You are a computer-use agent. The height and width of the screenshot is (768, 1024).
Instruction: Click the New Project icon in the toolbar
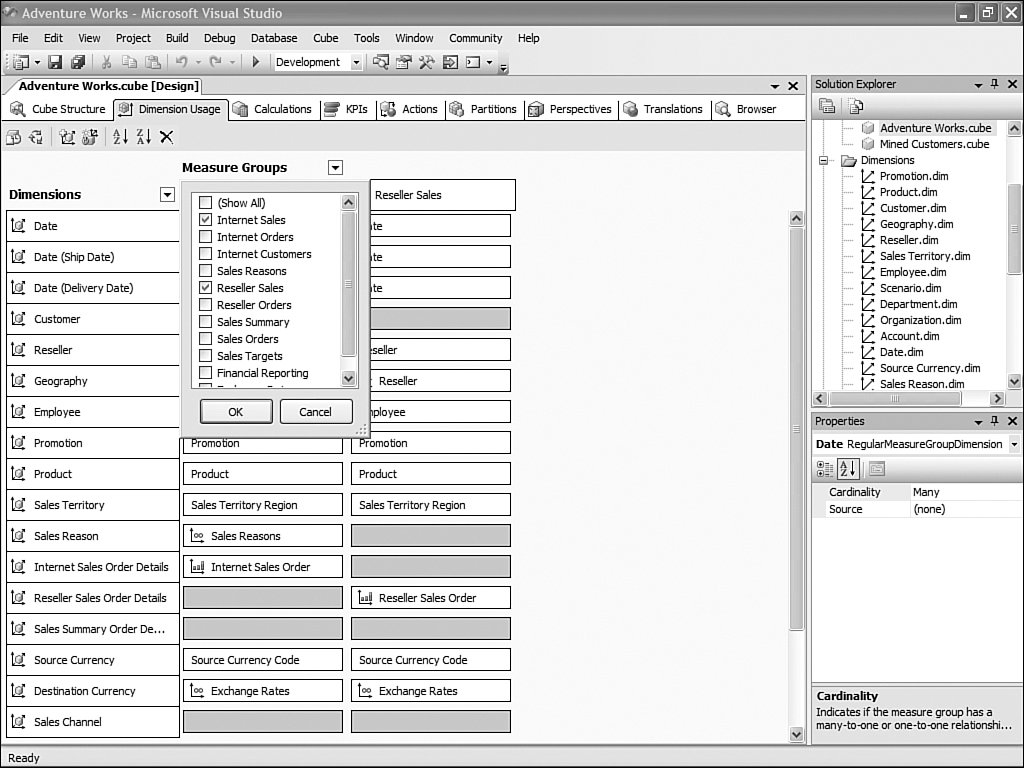21,62
